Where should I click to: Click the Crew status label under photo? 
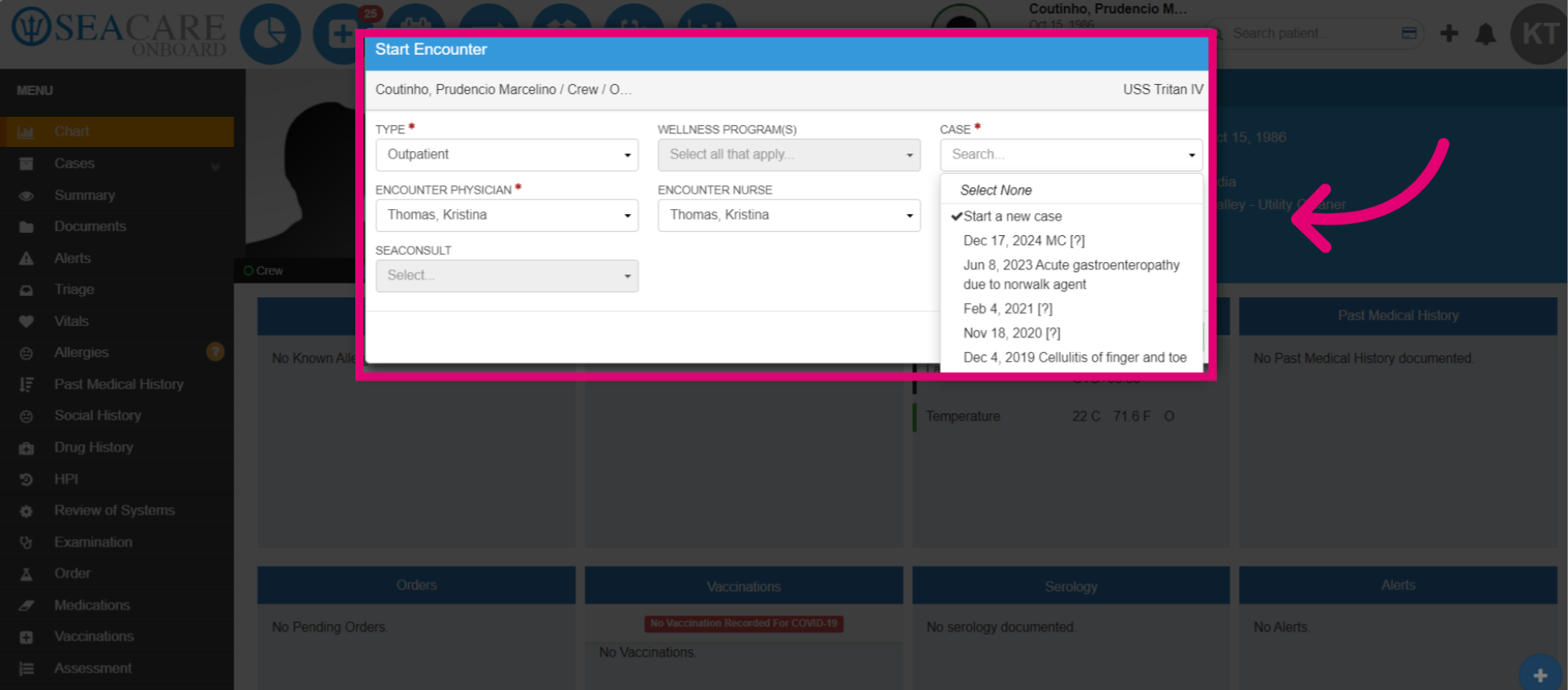click(269, 271)
